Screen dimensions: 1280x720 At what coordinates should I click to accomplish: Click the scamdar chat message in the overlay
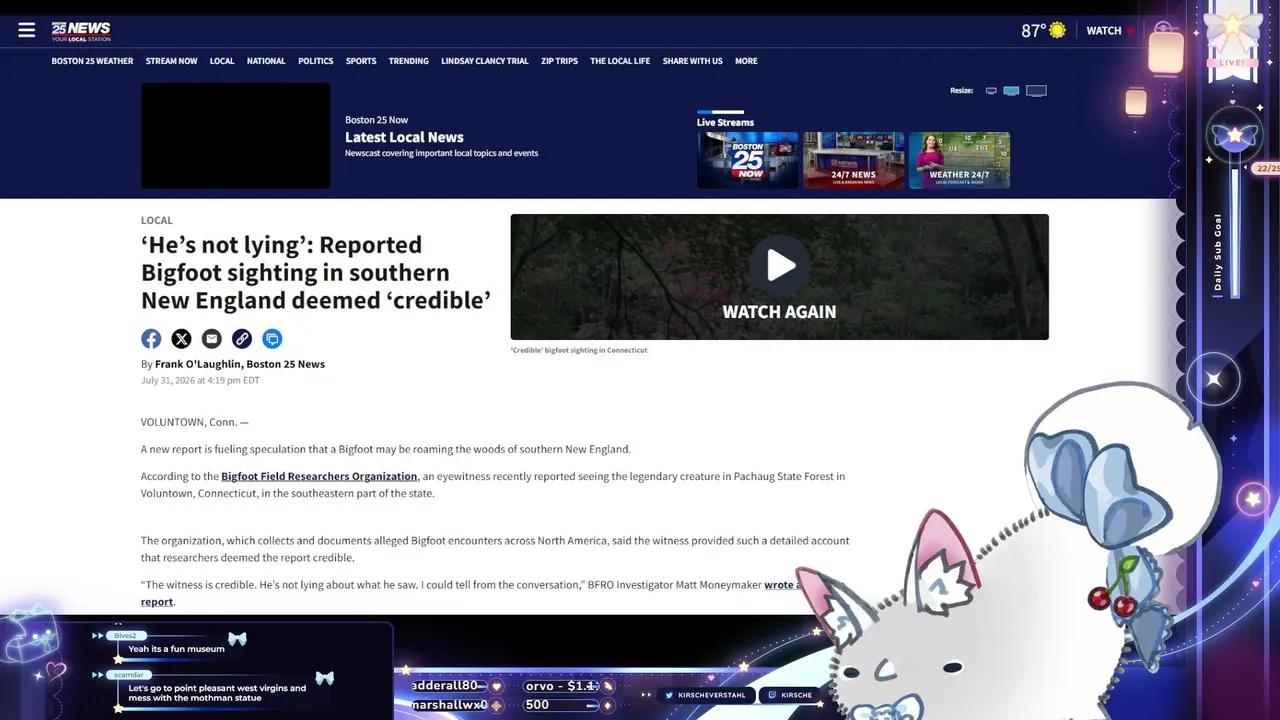click(217, 693)
